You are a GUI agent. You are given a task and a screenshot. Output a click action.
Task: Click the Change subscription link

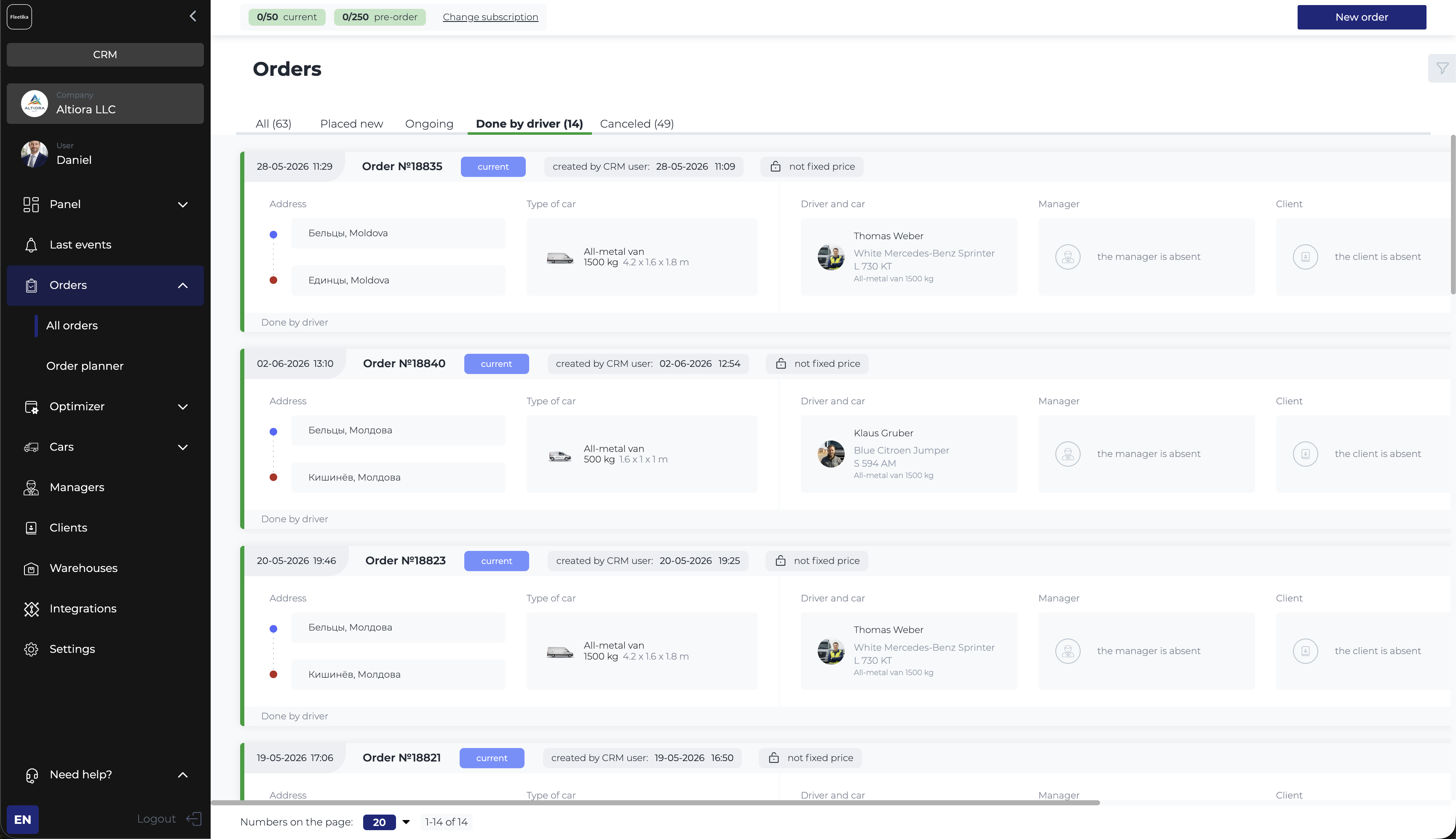pos(490,17)
